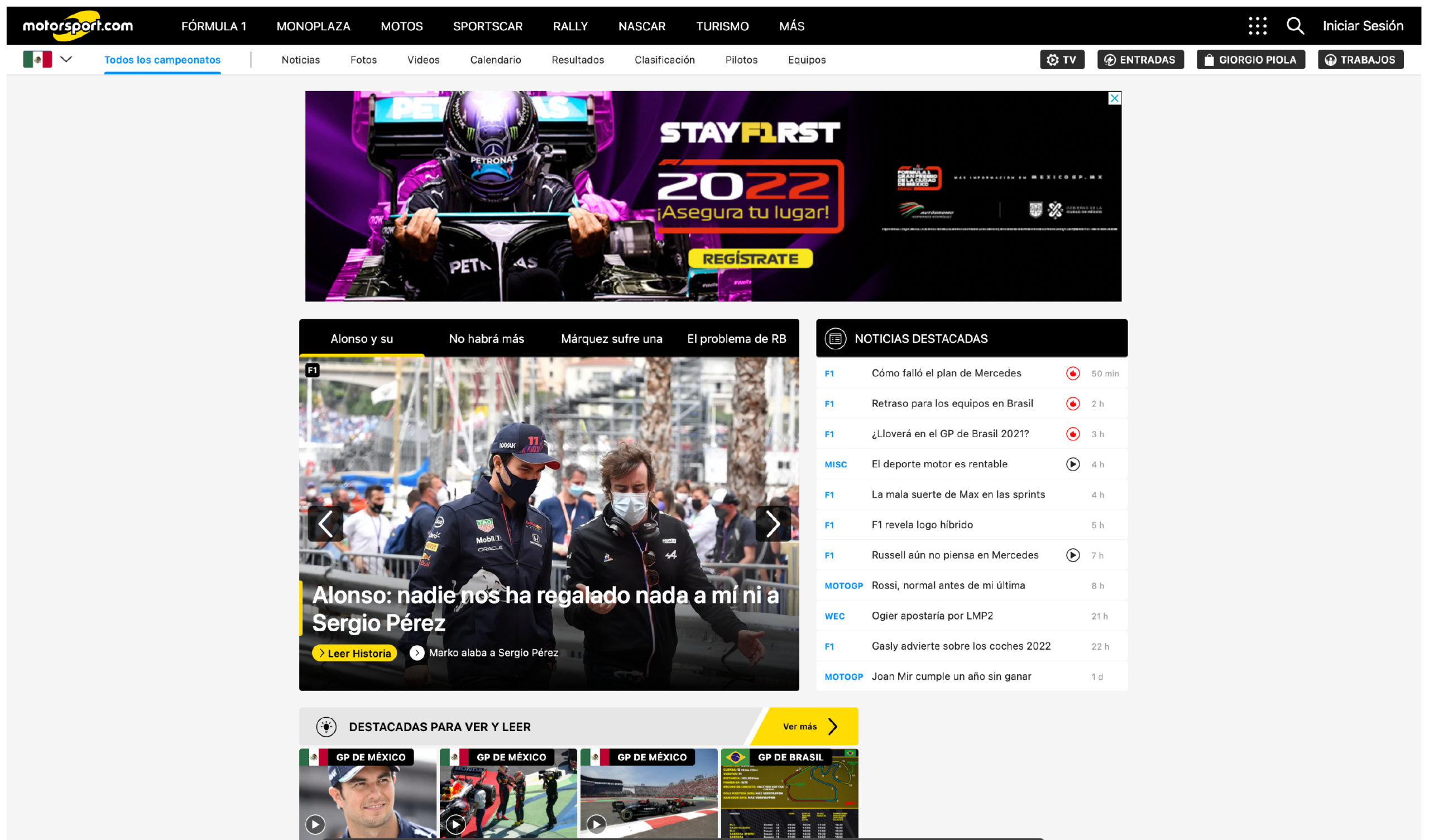This screenshot has height=840, width=1429.
Task: Open TV button with reel icon
Action: click(x=1062, y=60)
